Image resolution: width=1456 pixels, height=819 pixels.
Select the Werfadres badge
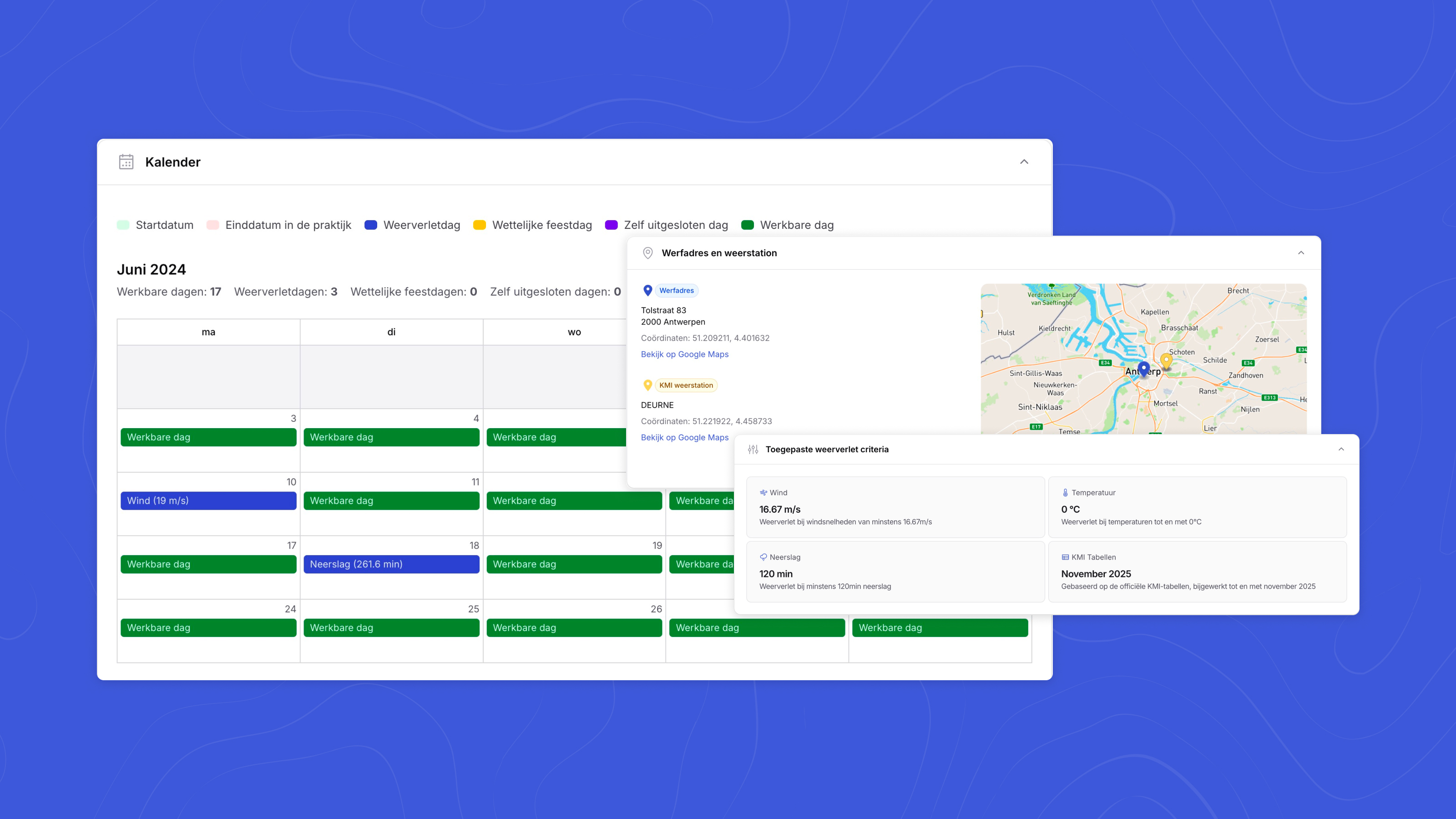coord(677,291)
